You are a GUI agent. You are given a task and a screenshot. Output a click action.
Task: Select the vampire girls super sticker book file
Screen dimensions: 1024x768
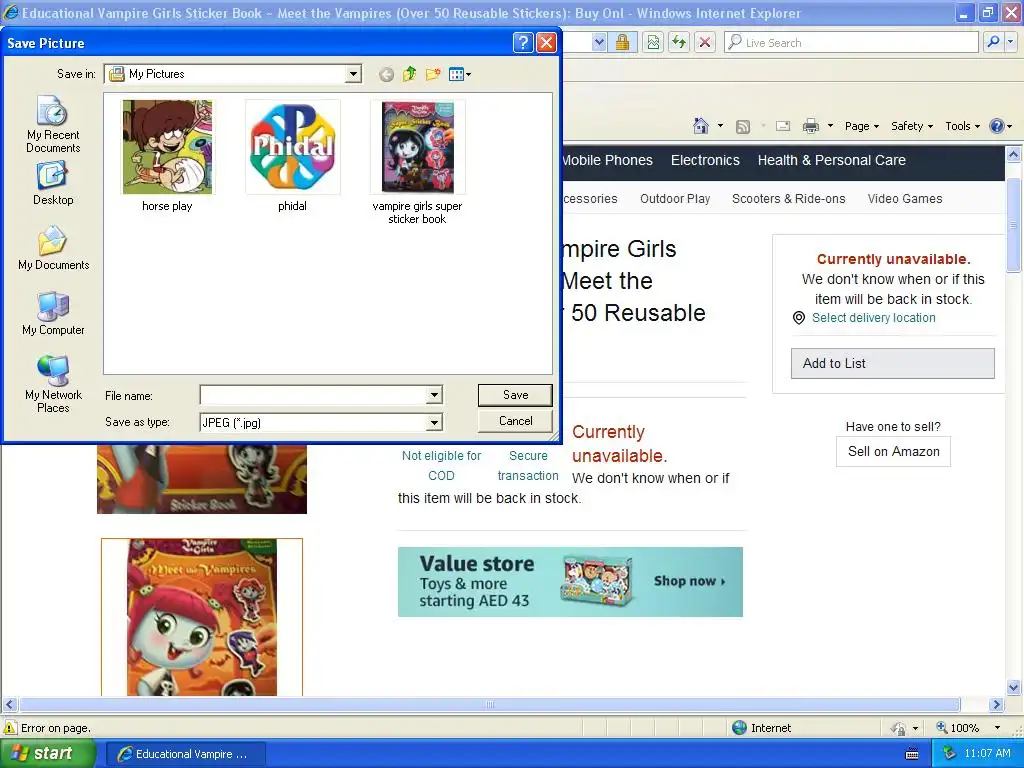click(x=417, y=162)
